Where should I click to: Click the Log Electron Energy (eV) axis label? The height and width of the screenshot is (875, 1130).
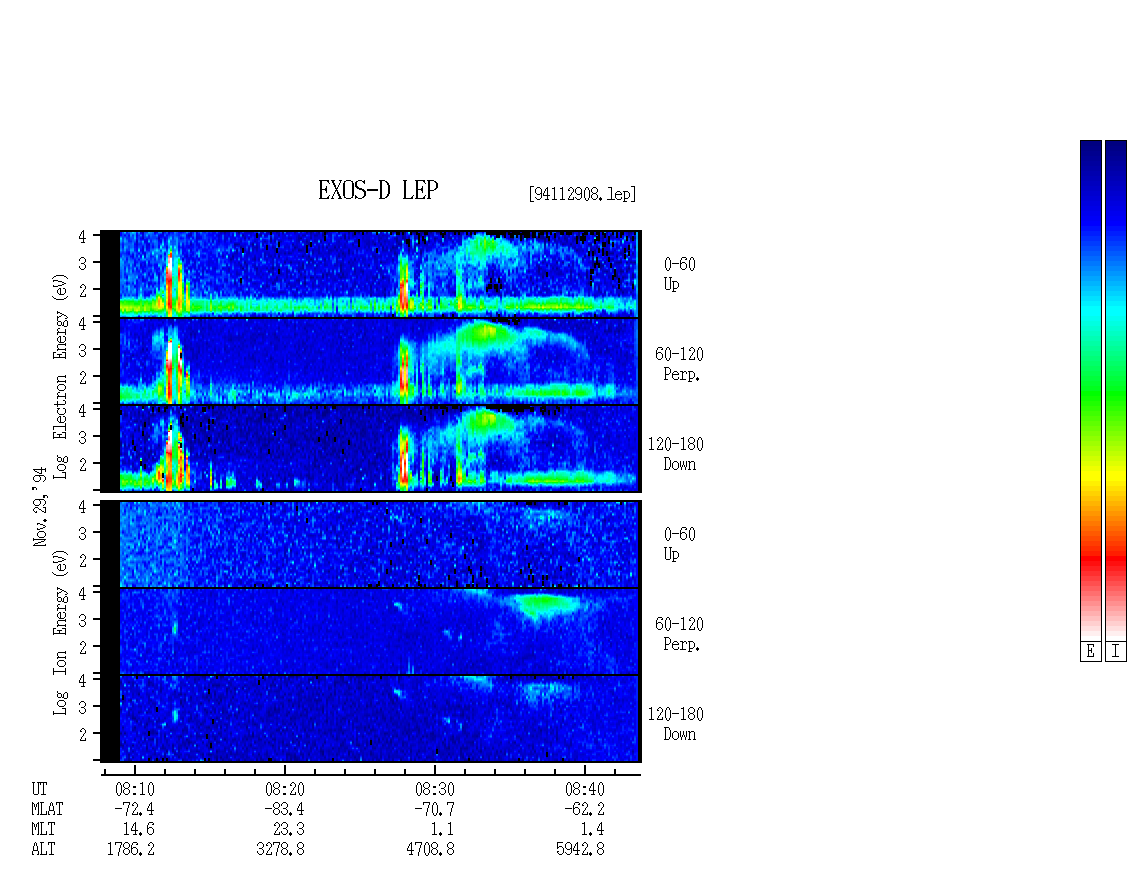pos(60,376)
